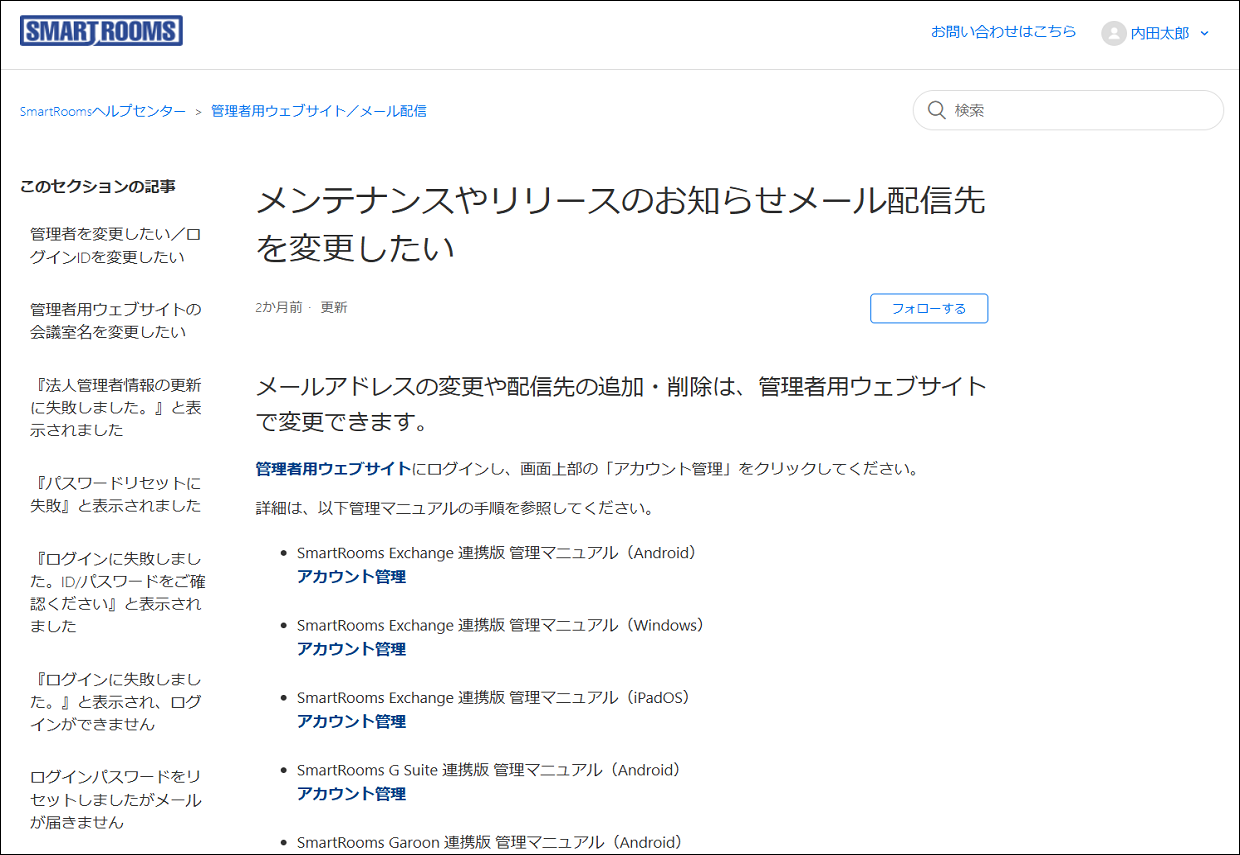This screenshot has height=855, width=1240.
Task: Open the お問い合わせはこちら contact link
Action: point(1003,32)
